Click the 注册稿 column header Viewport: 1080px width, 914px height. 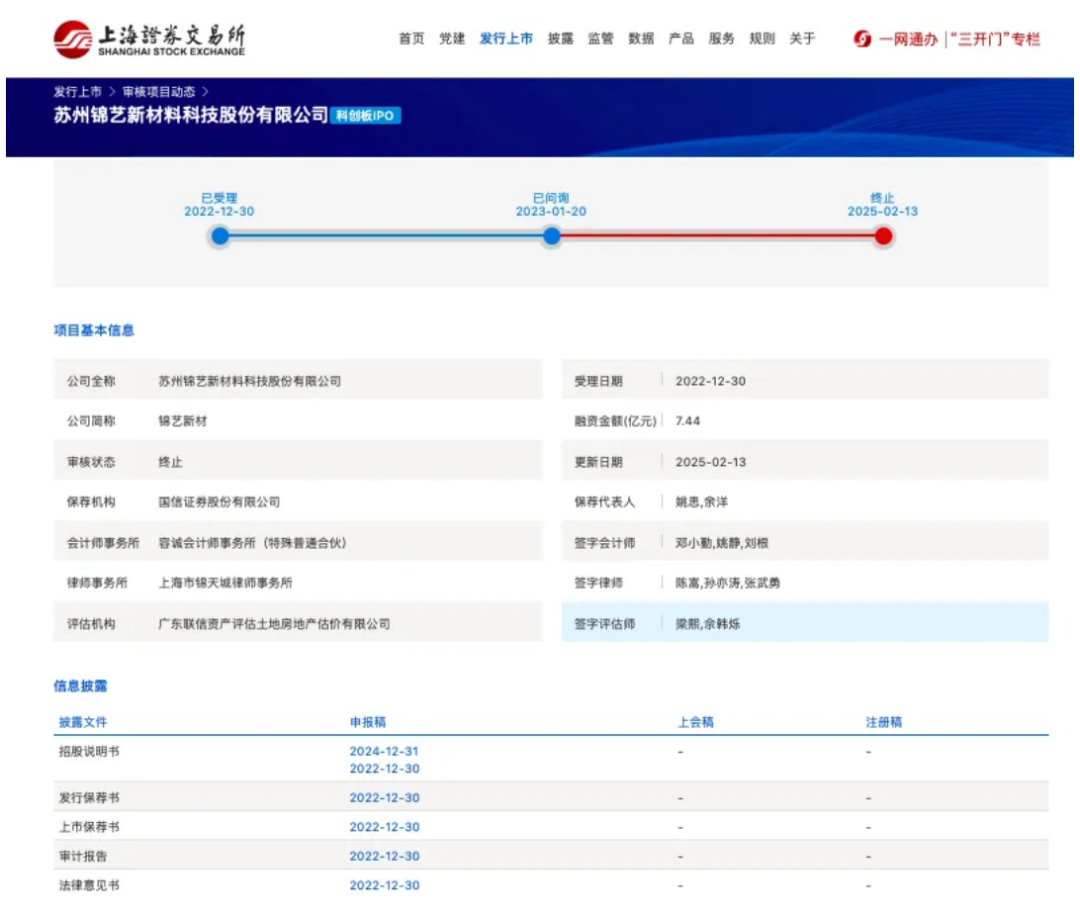point(884,722)
